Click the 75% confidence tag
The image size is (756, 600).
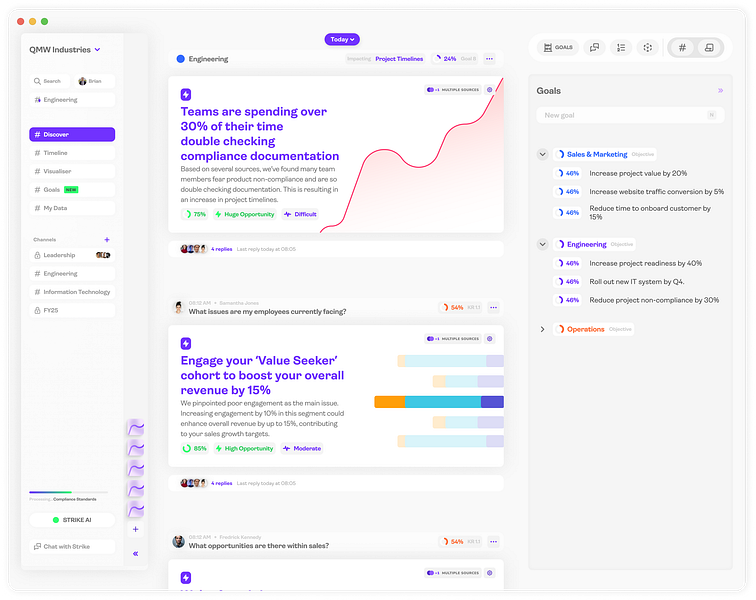195,214
